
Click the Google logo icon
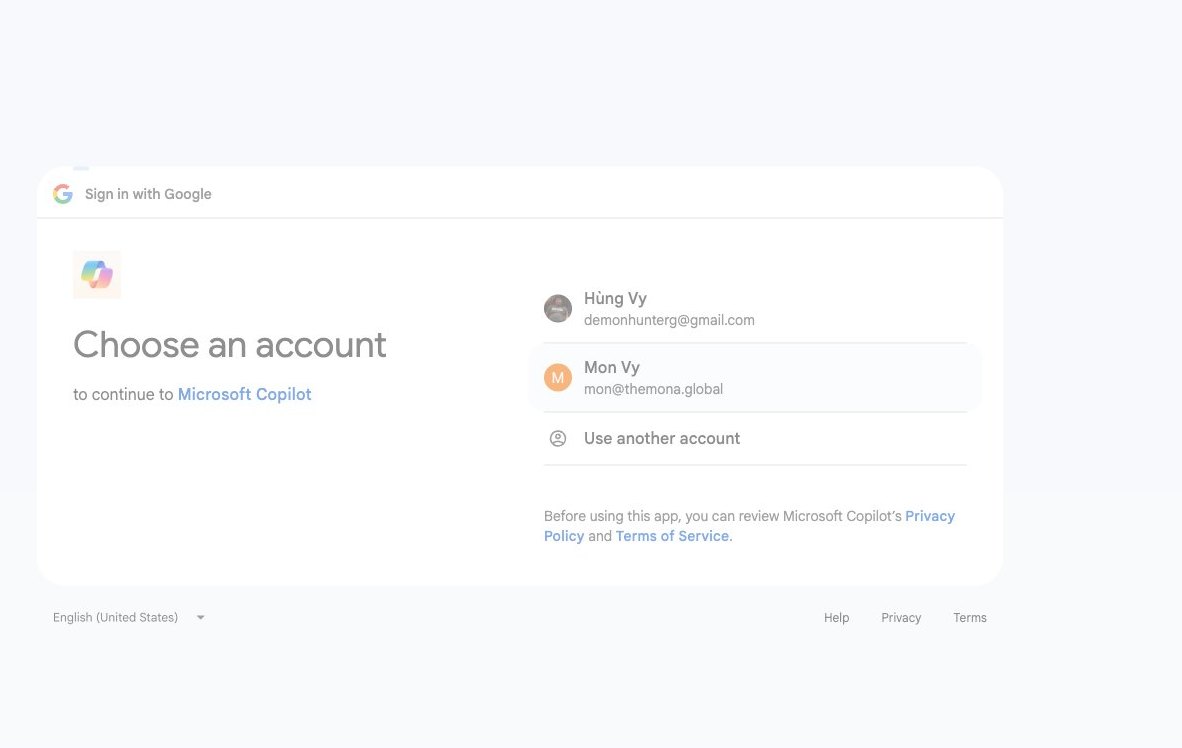tap(63, 194)
